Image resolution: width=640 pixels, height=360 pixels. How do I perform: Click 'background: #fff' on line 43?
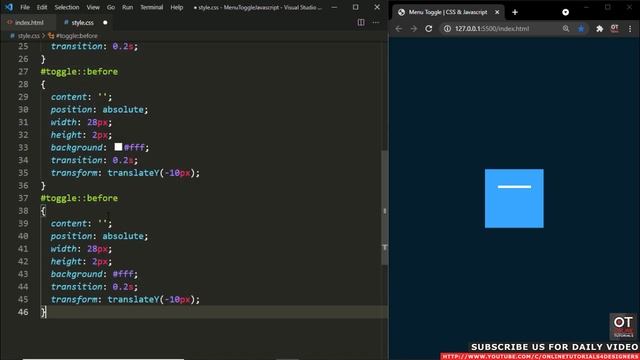(94, 274)
